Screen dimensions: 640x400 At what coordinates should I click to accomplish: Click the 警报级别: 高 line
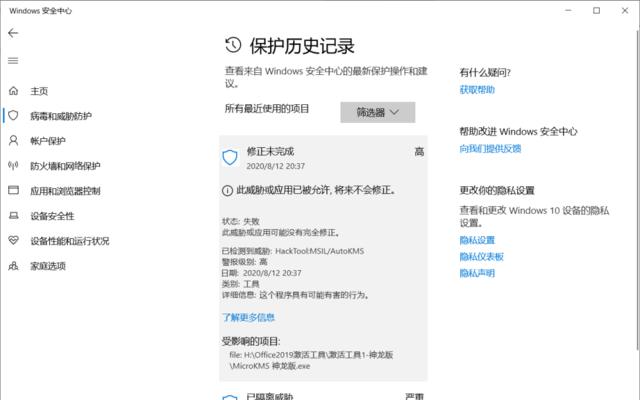click(x=245, y=262)
